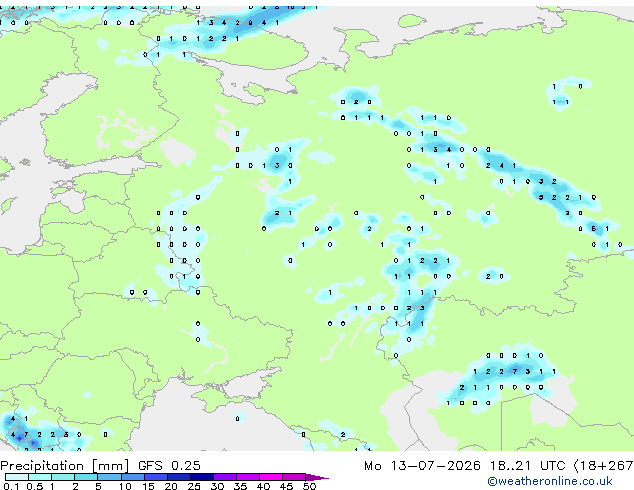
Task: Select the 45–50 mm legend color swatch
Action: pos(294,477)
